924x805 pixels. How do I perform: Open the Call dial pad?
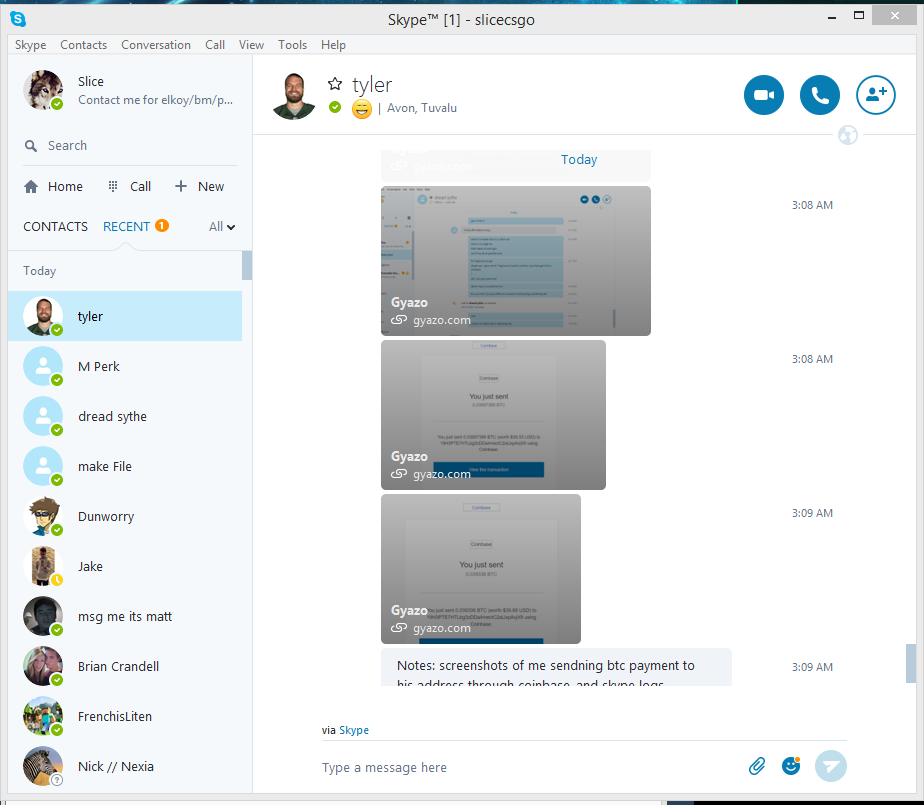130,187
